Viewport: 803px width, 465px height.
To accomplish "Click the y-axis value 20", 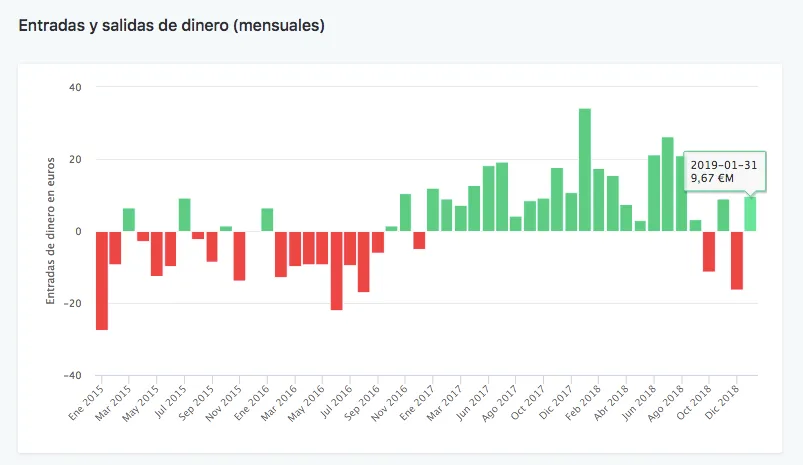I will click(x=75, y=159).
